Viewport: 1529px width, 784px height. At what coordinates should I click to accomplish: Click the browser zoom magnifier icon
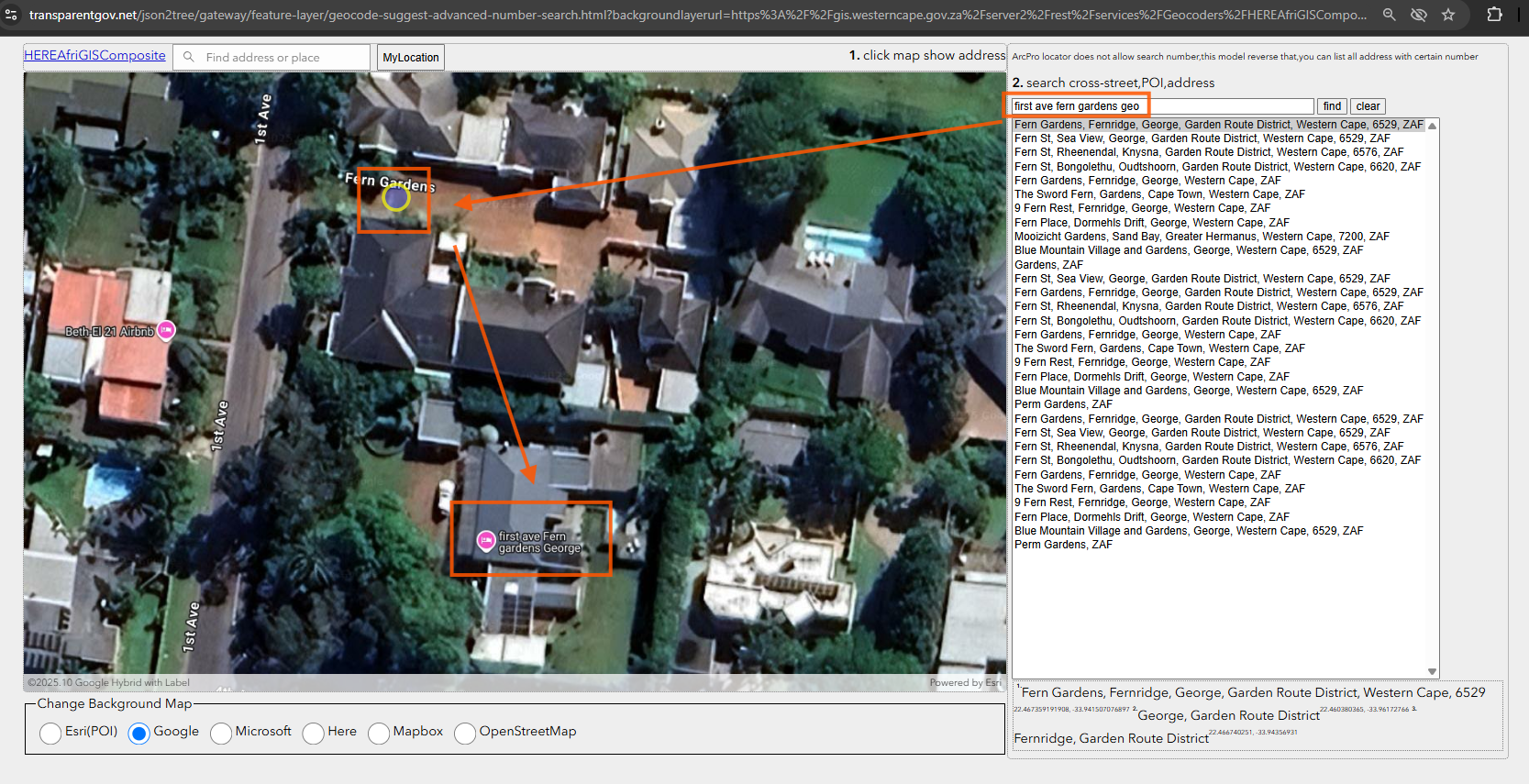[x=1390, y=15]
